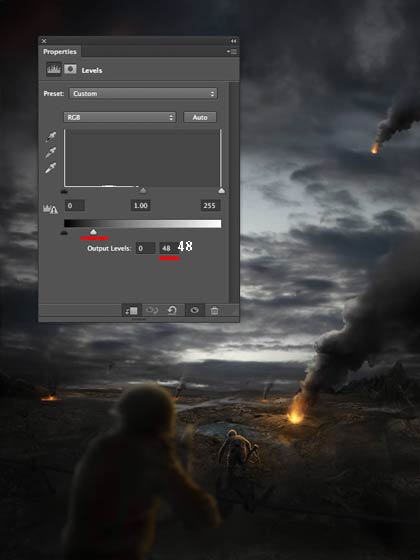
Task: Click the input shadow slider handle
Action: coord(64,191)
